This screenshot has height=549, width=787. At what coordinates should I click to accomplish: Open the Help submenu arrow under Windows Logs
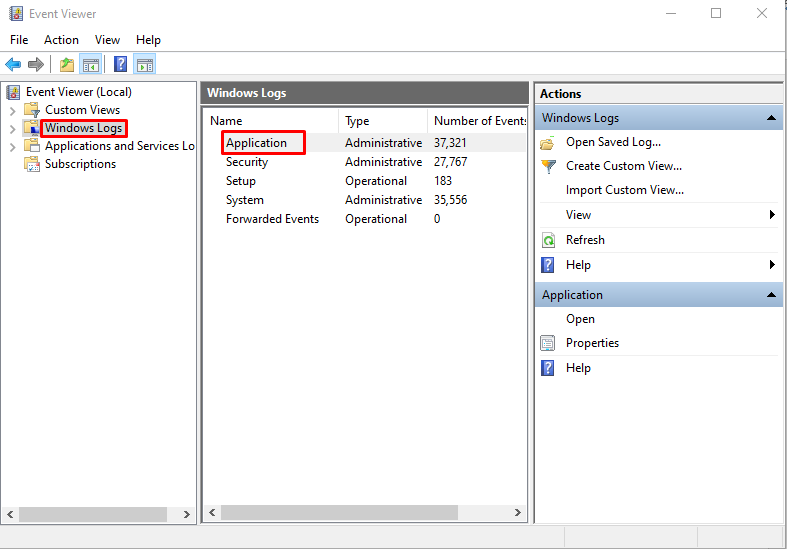click(x=772, y=264)
